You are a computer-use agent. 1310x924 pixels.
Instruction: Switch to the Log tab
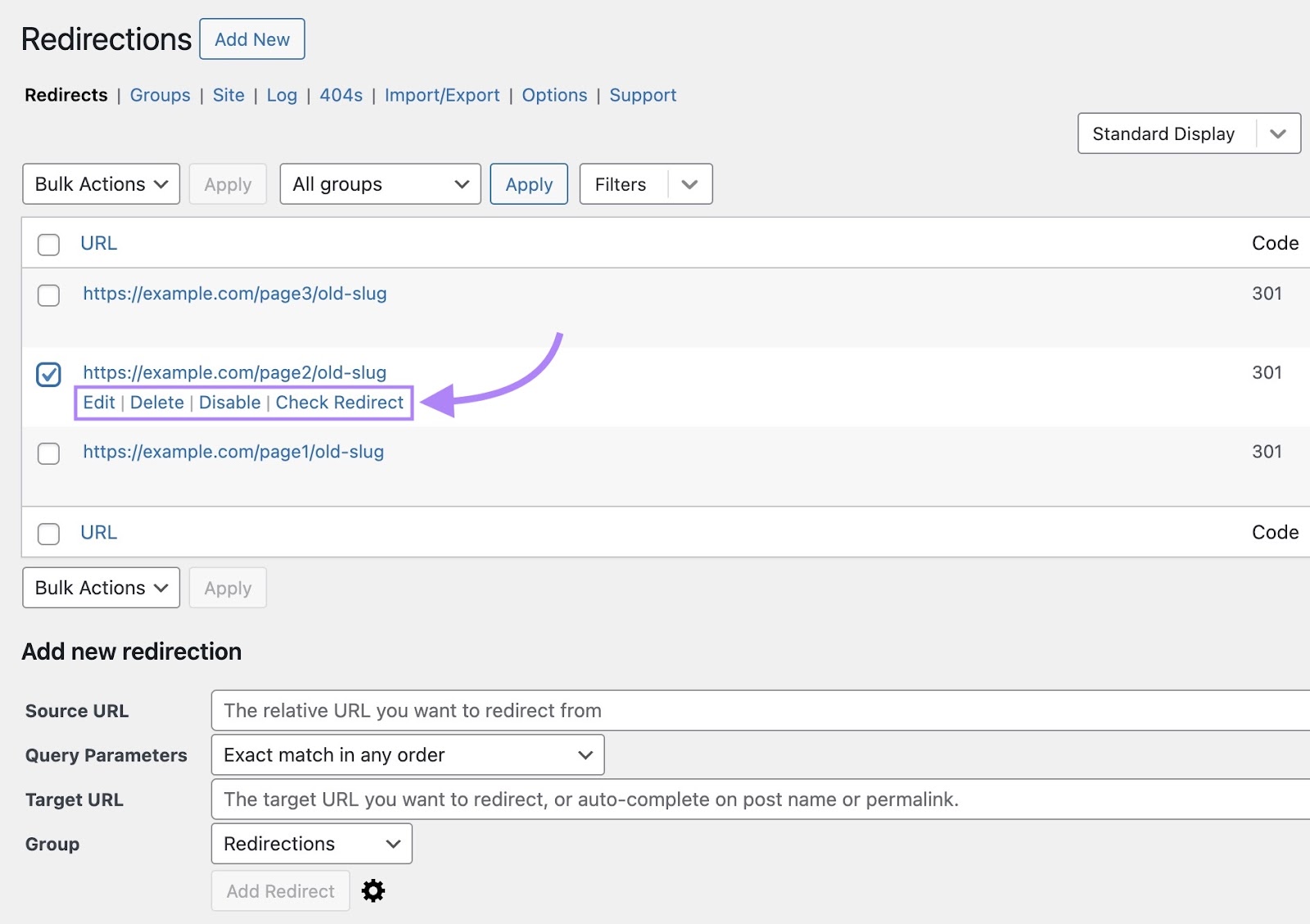tap(282, 95)
